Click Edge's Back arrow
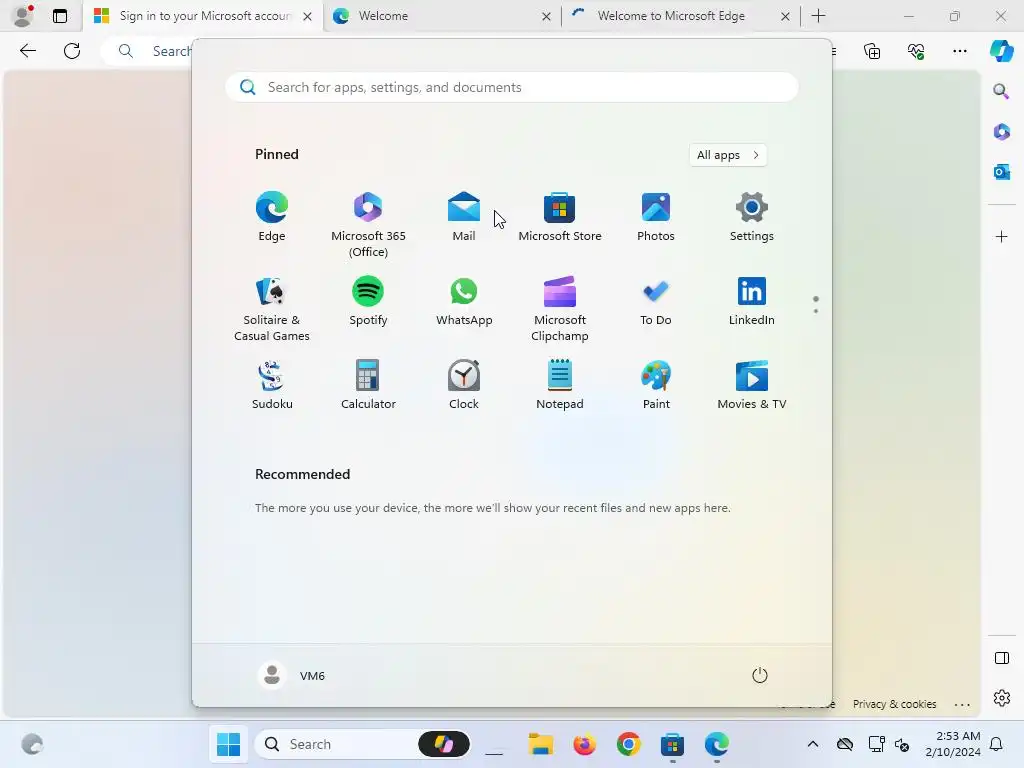The width and height of the screenshot is (1024, 768). [x=27, y=51]
